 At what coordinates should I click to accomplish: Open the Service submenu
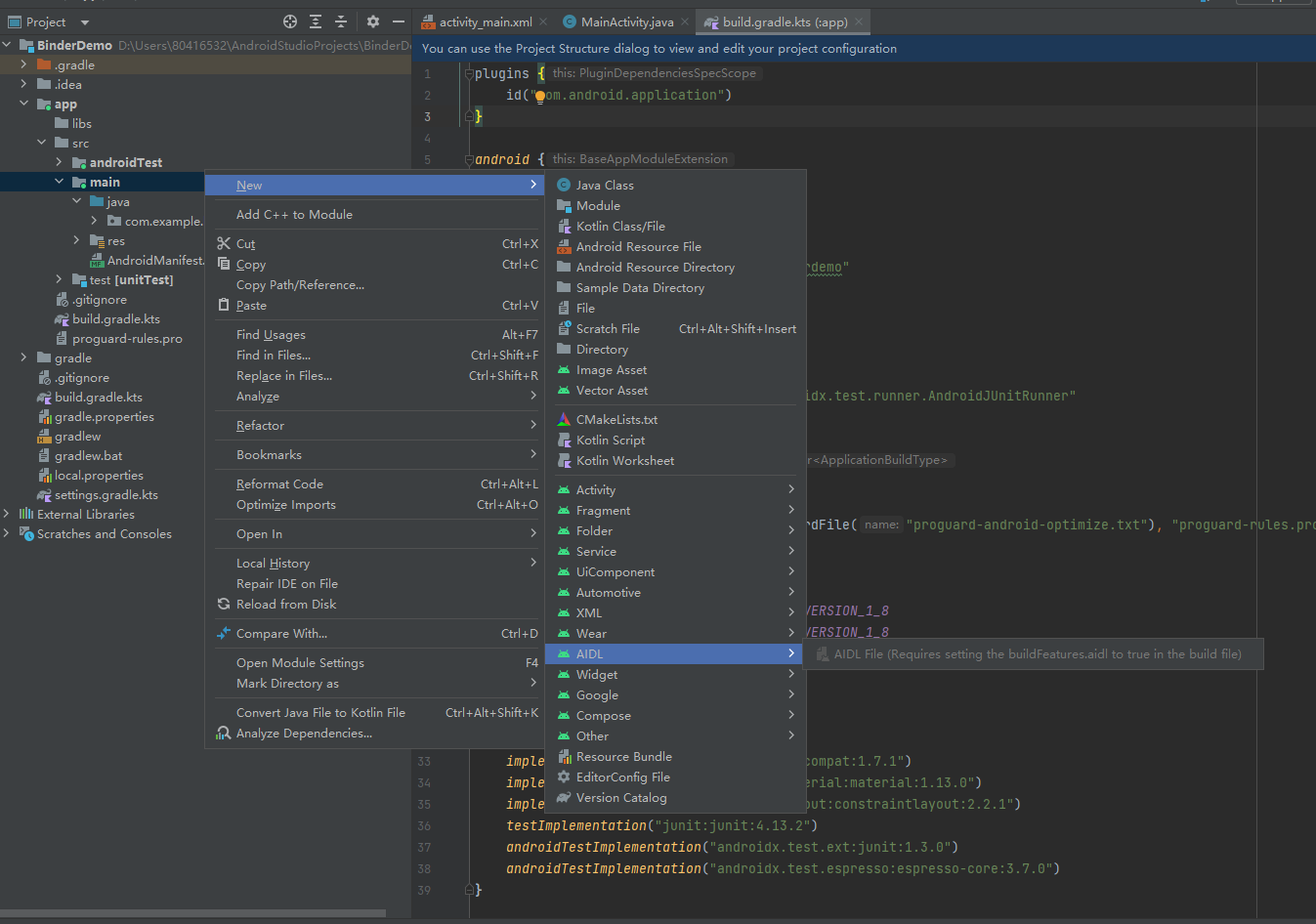click(675, 551)
